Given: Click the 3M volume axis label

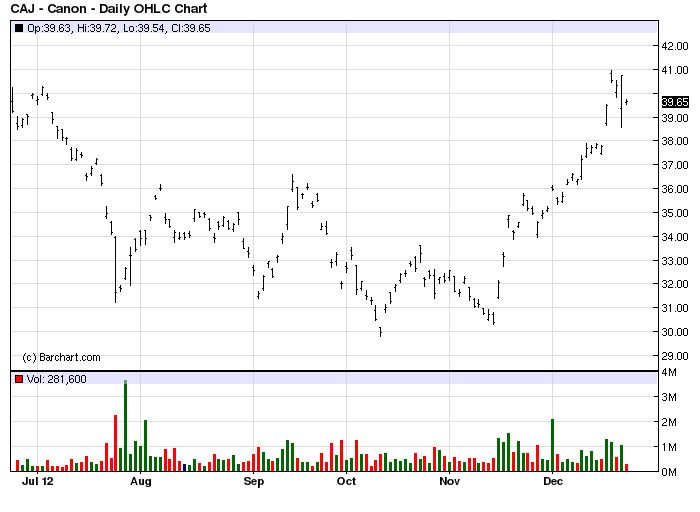Looking at the screenshot, I should (x=669, y=397).
